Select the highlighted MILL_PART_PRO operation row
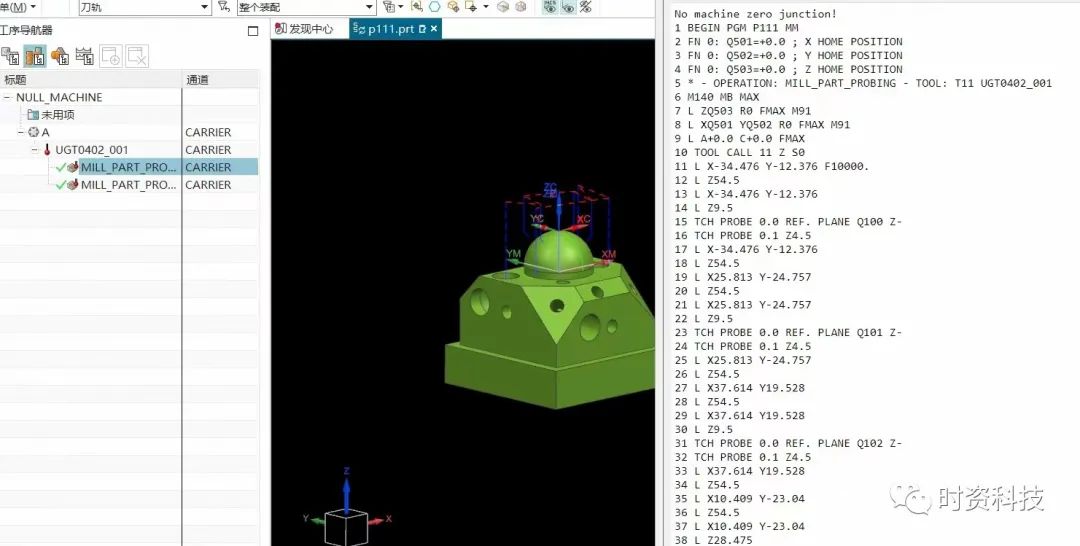 click(x=129, y=167)
